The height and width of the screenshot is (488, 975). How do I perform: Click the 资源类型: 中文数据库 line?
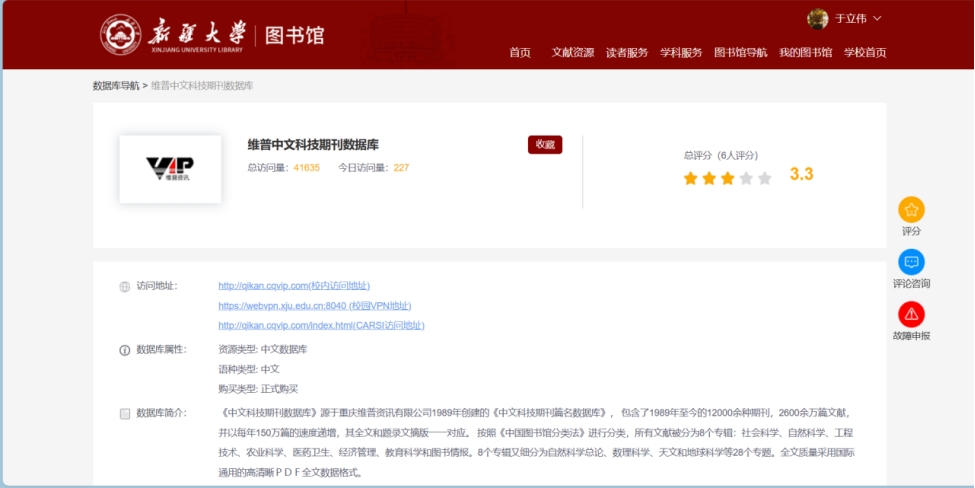262,349
